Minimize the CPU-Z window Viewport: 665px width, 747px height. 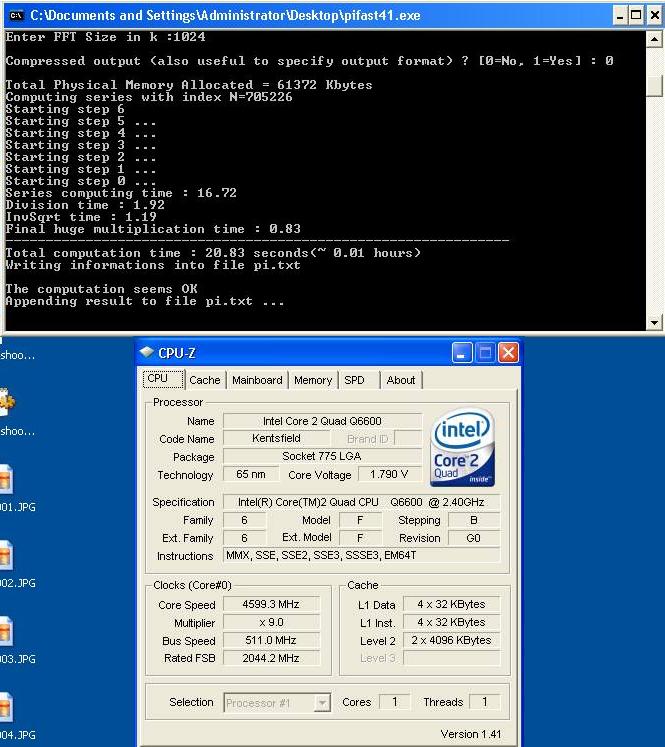tap(462, 353)
